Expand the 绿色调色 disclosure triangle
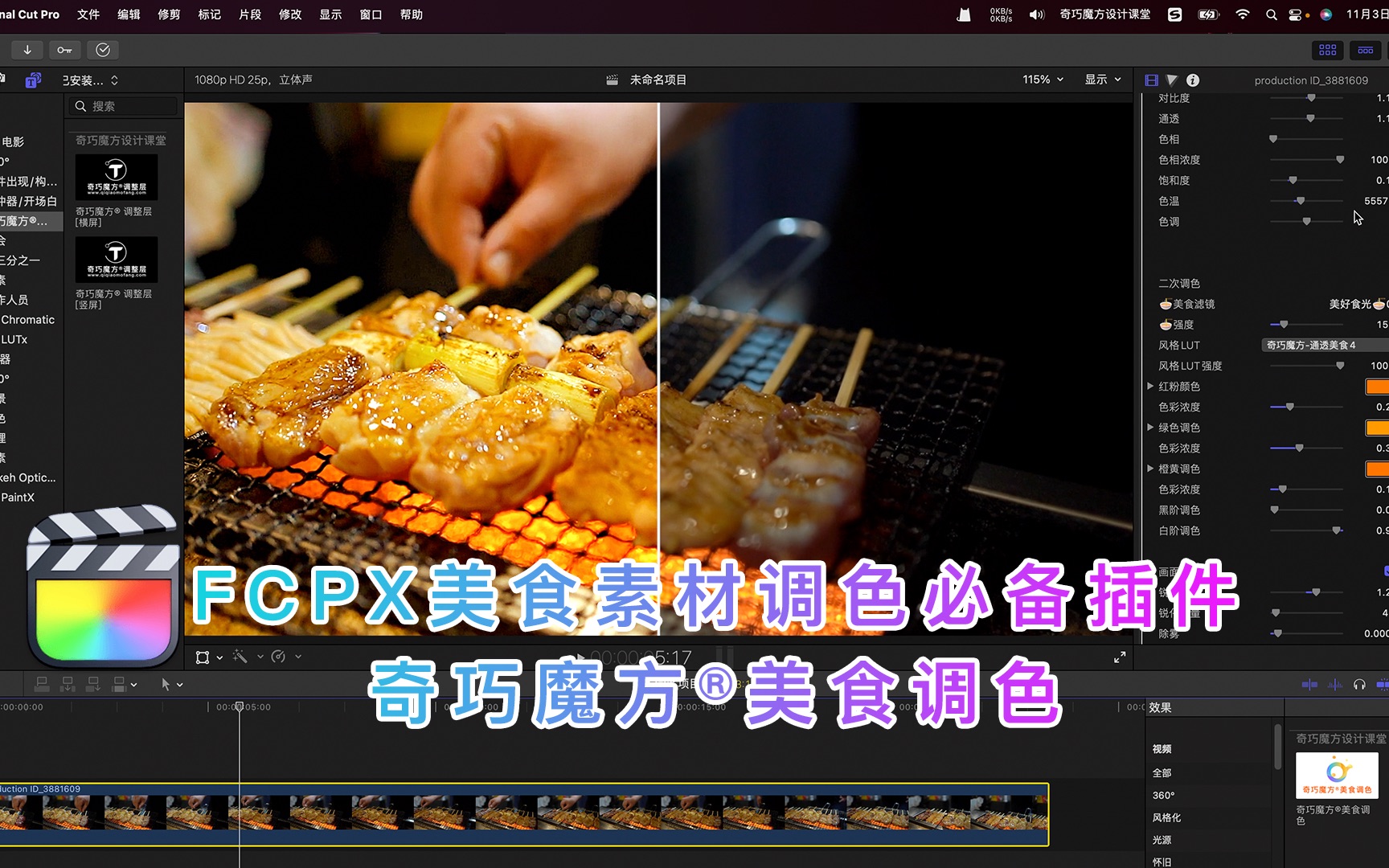The height and width of the screenshot is (868, 1389). tap(1150, 428)
